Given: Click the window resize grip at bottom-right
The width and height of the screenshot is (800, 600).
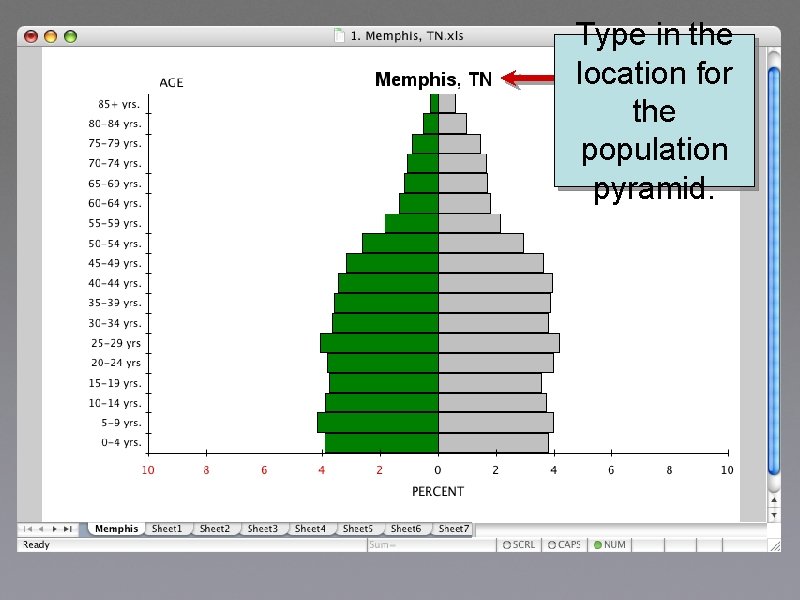Looking at the screenshot, I should [774, 545].
